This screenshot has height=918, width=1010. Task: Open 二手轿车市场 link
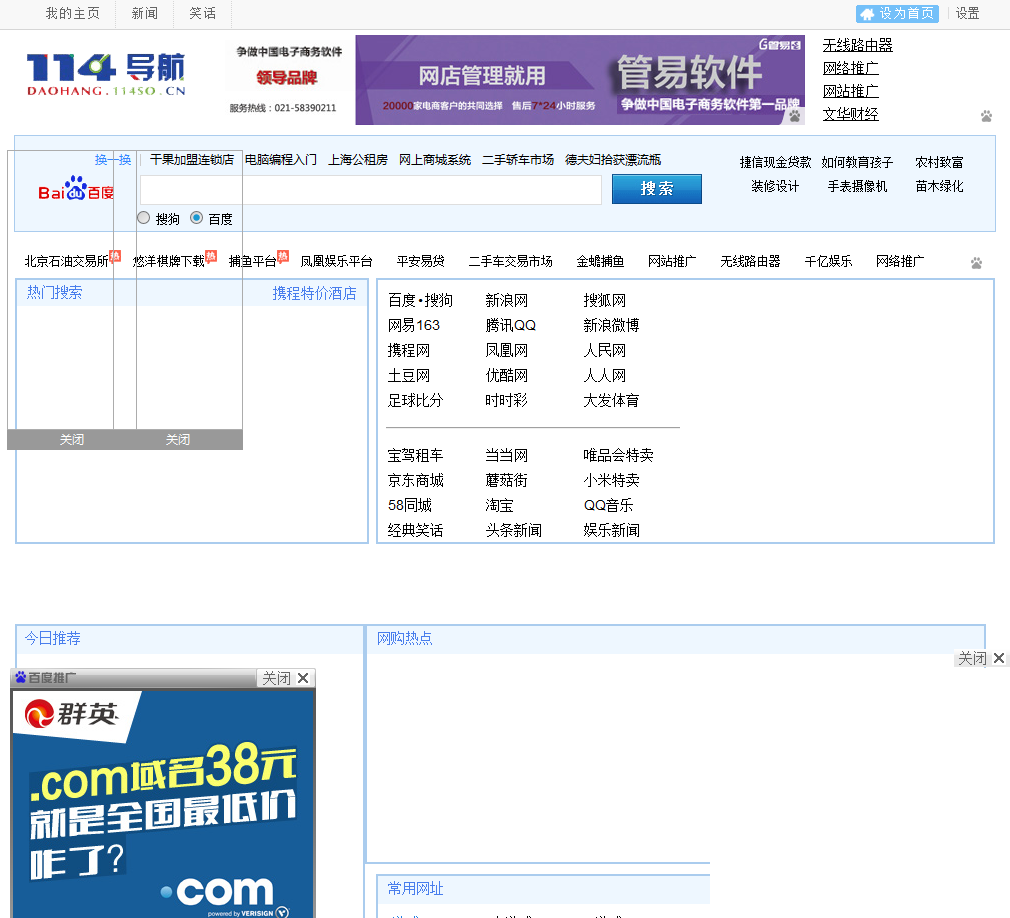[x=518, y=160]
